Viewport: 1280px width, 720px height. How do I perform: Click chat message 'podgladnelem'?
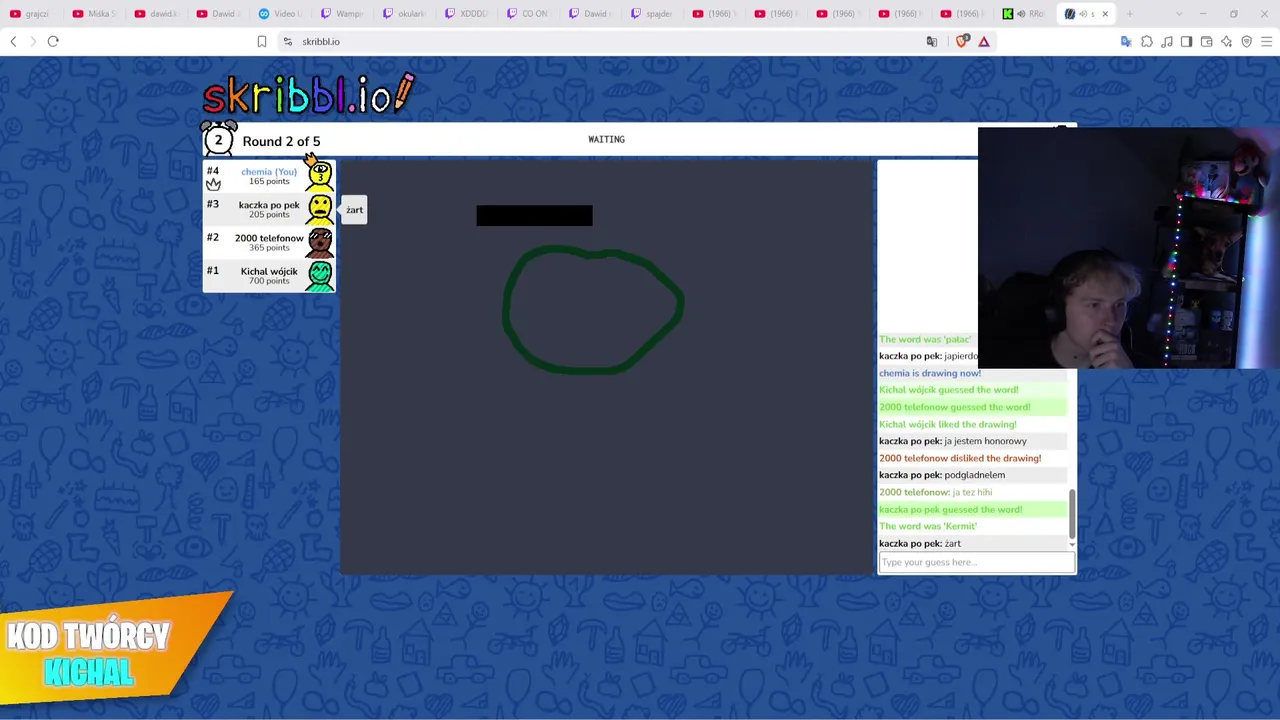click(975, 475)
